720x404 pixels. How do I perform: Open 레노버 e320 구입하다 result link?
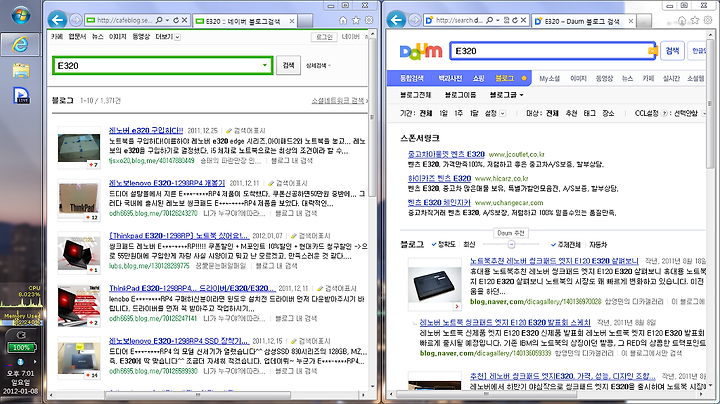point(146,130)
